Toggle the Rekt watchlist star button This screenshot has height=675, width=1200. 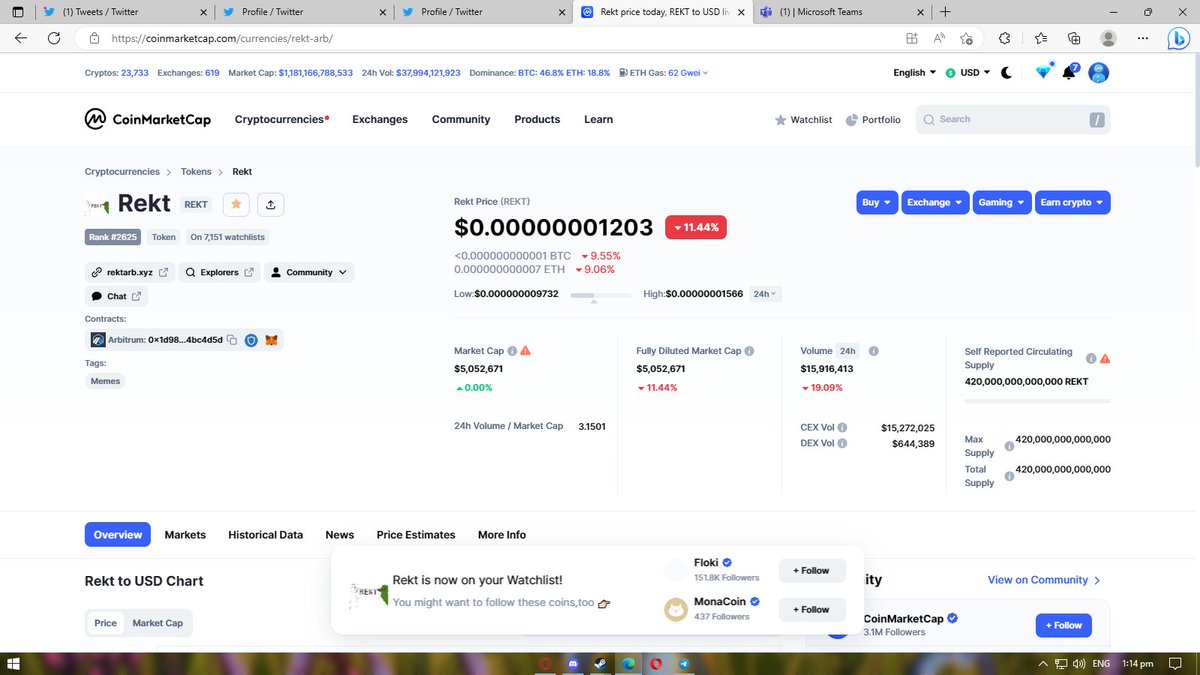tap(236, 204)
